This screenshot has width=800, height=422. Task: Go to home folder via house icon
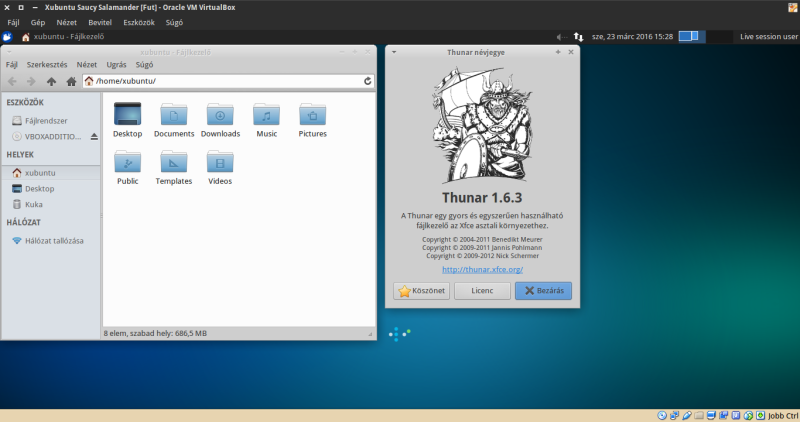tap(71, 81)
